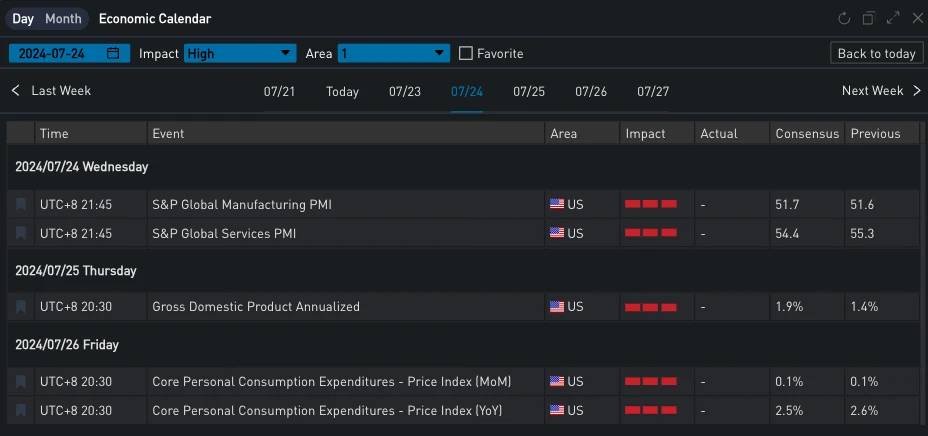Screen dimensions: 928x436
Task: Bookmark the Core PCE Price Index (YoY) event
Action: [x=21, y=410]
